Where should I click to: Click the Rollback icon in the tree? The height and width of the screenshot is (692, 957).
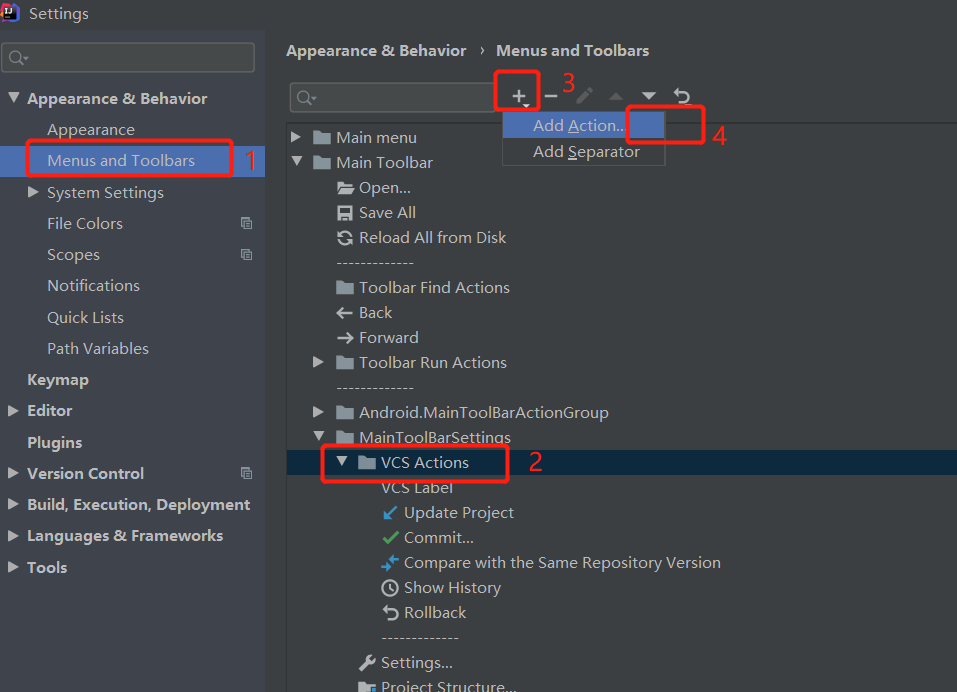(x=389, y=612)
